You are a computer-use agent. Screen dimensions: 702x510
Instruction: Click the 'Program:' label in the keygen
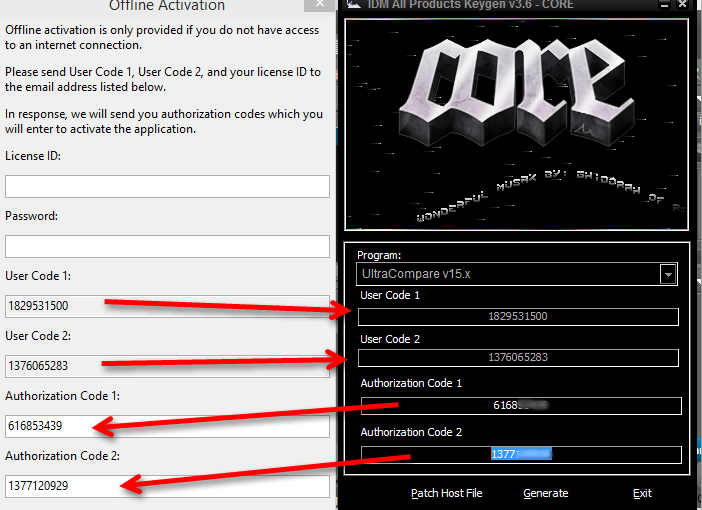click(x=379, y=255)
